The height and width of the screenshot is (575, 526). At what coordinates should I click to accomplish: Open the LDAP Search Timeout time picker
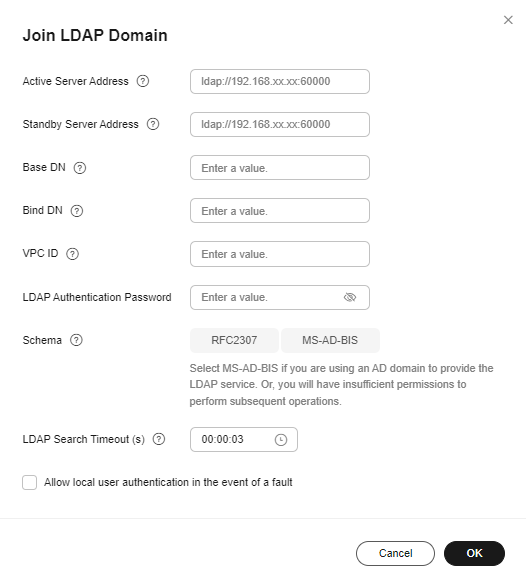click(244, 439)
